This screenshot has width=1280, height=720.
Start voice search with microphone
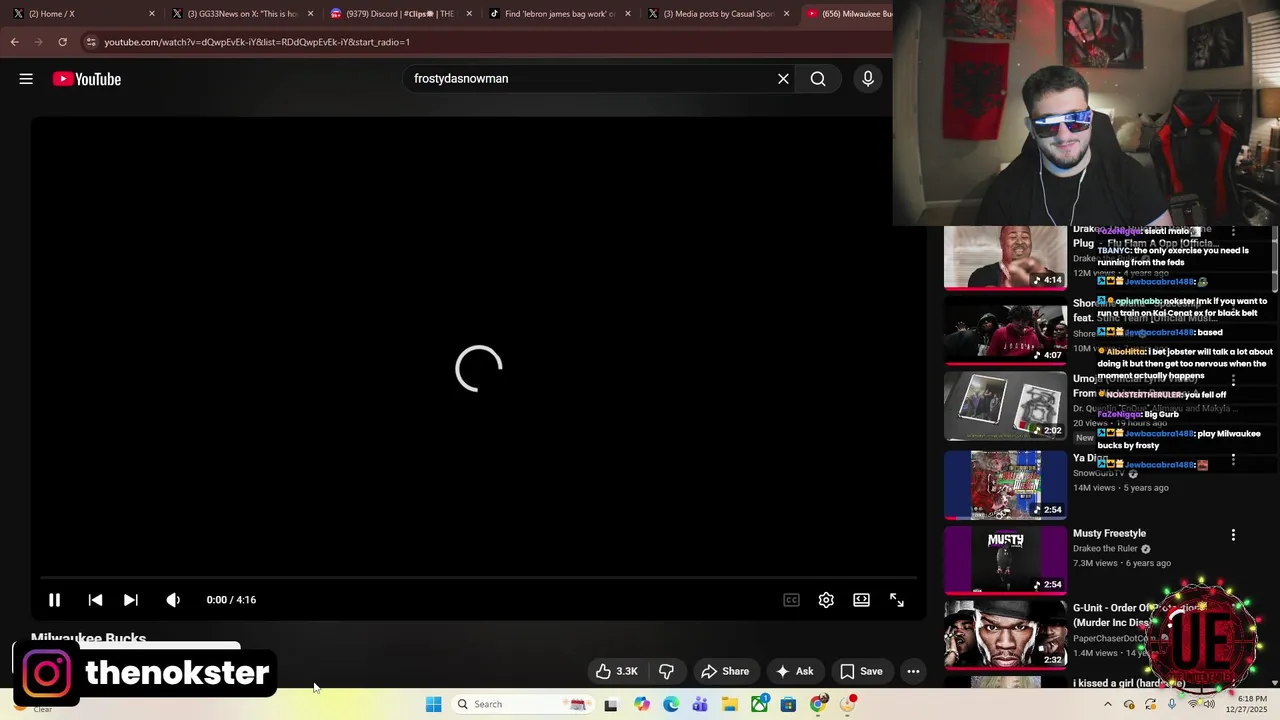click(x=867, y=79)
